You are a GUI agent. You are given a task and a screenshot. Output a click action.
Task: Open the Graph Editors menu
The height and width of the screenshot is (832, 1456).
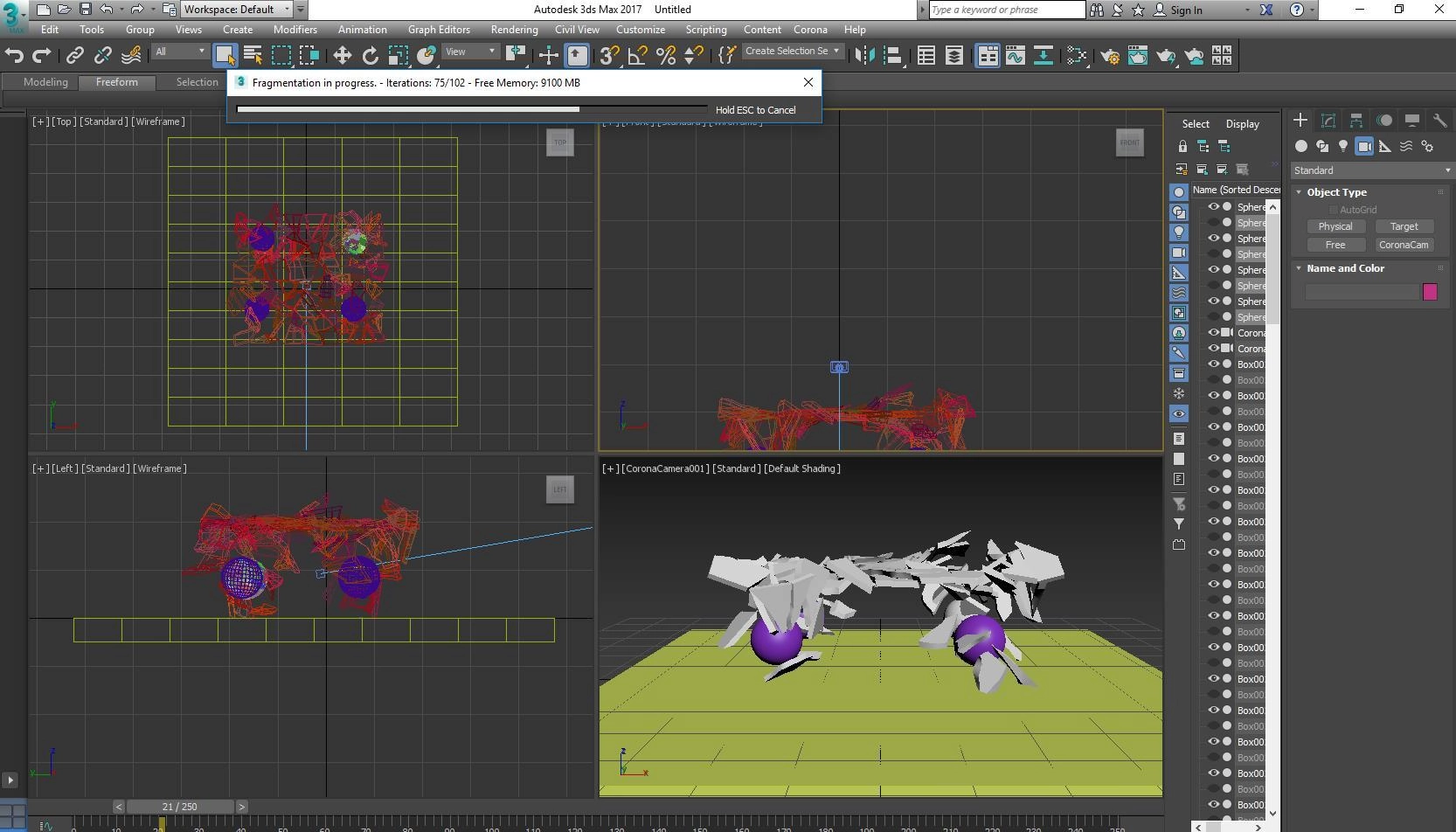tap(439, 29)
